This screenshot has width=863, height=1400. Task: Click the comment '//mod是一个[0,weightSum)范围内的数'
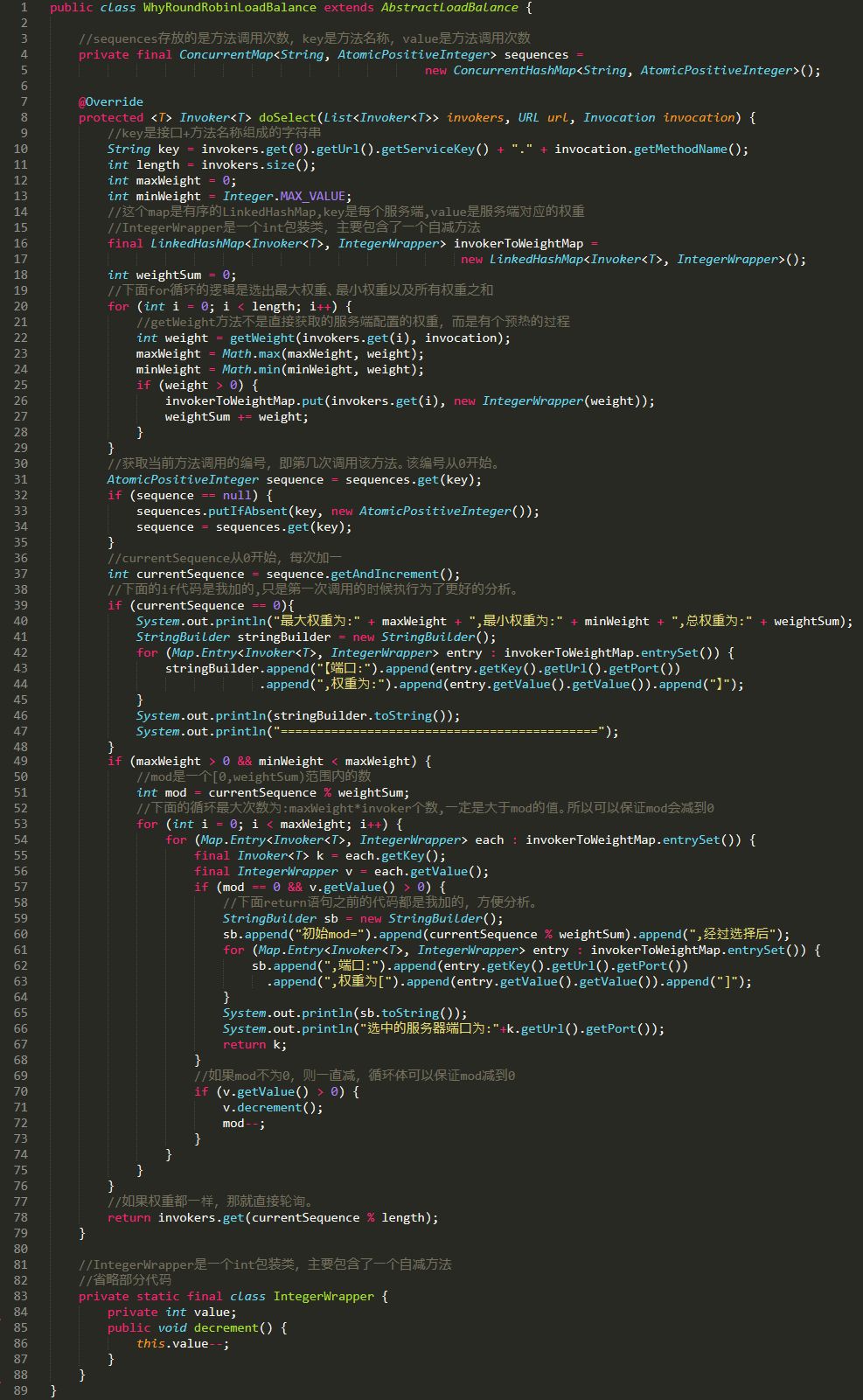click(x=254, y=777)
